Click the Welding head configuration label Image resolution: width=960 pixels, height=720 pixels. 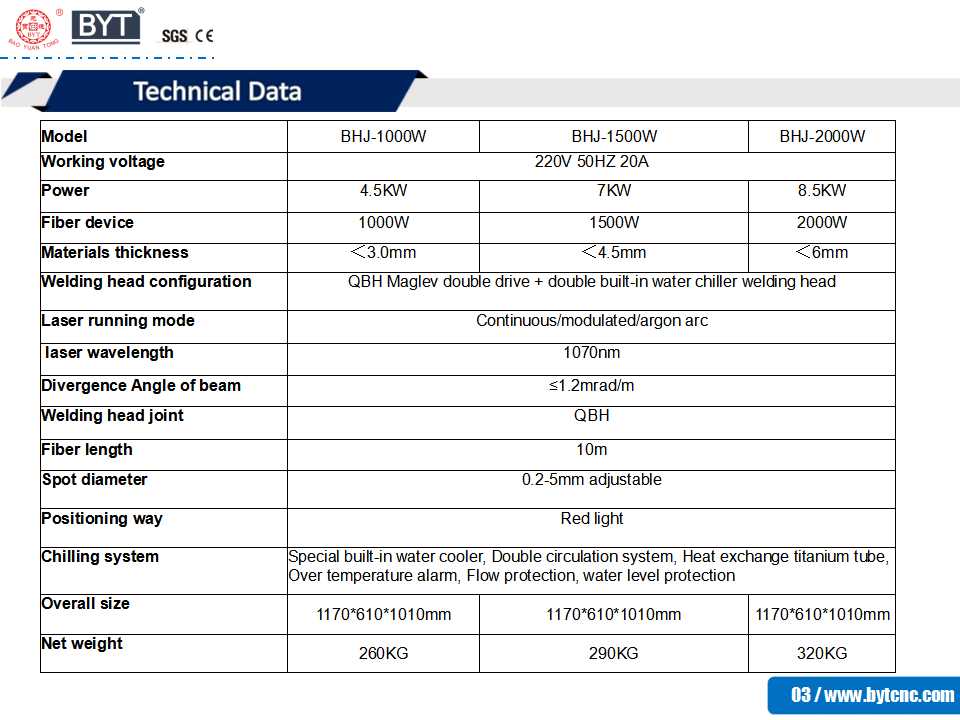pos(146,282)
